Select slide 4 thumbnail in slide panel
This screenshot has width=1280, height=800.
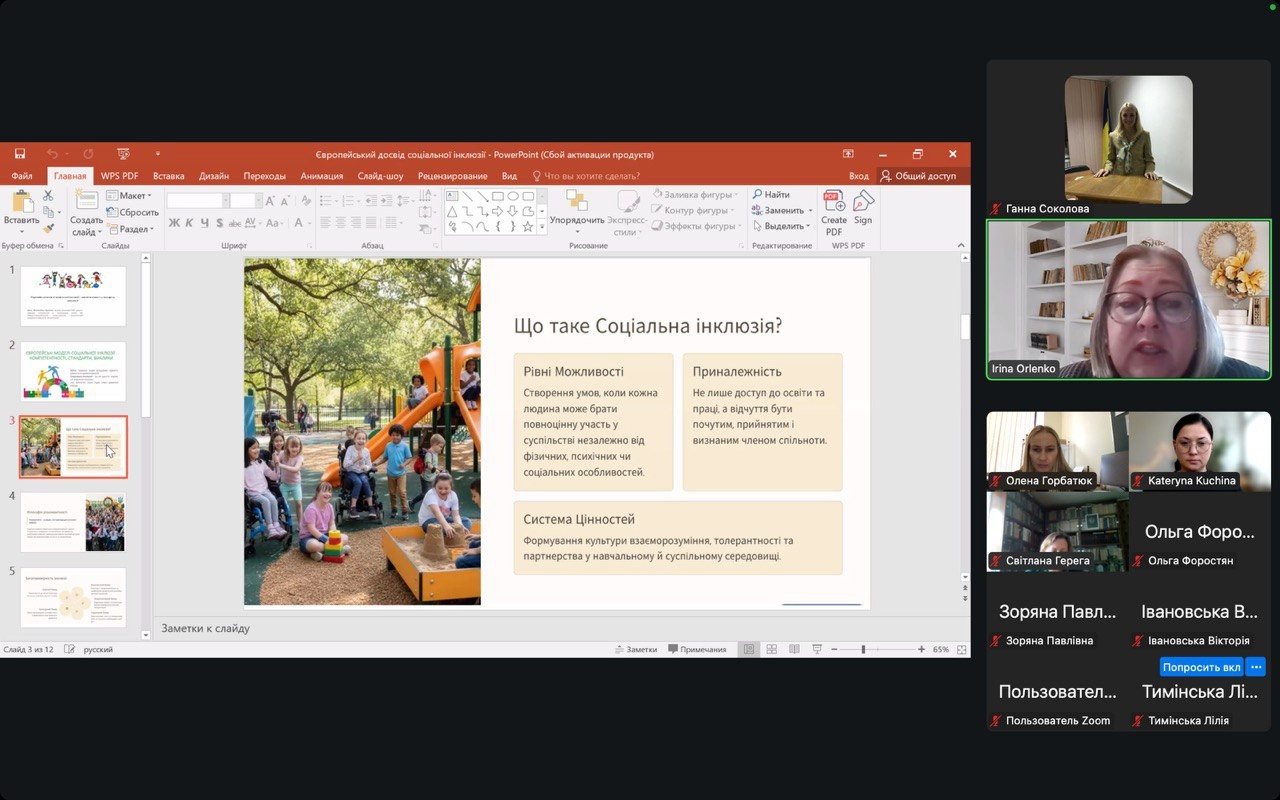(x=73, y=521)
